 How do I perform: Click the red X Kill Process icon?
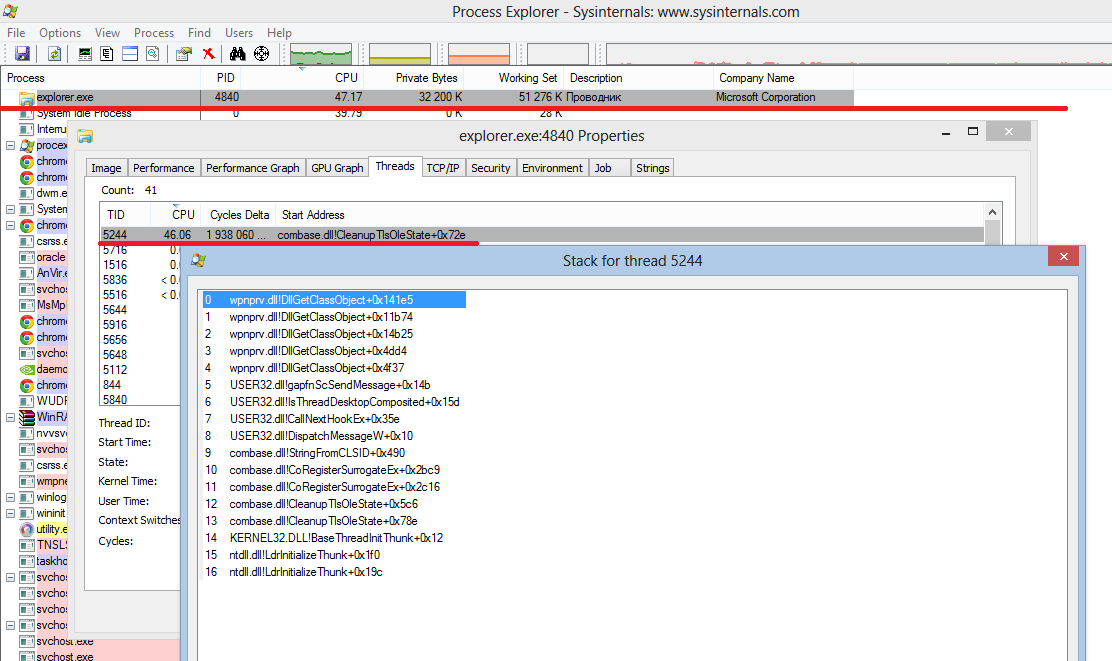[208, 54]
